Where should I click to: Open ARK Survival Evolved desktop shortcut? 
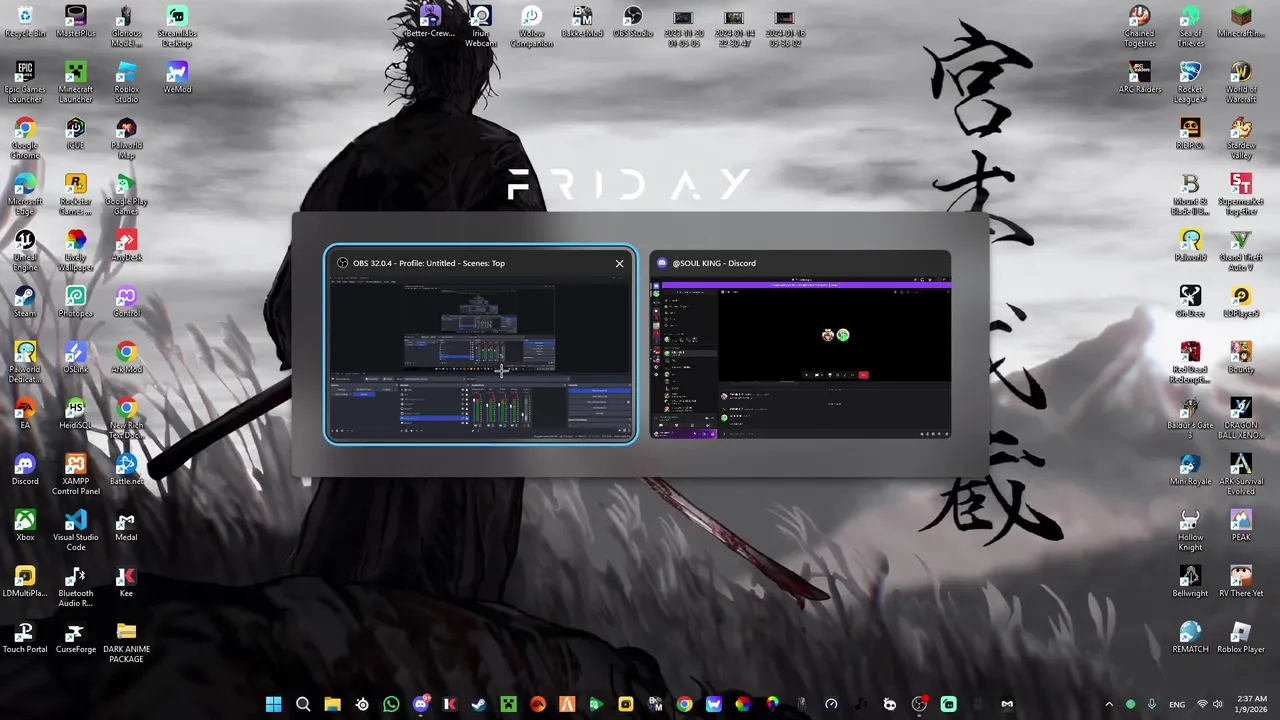1241,475
